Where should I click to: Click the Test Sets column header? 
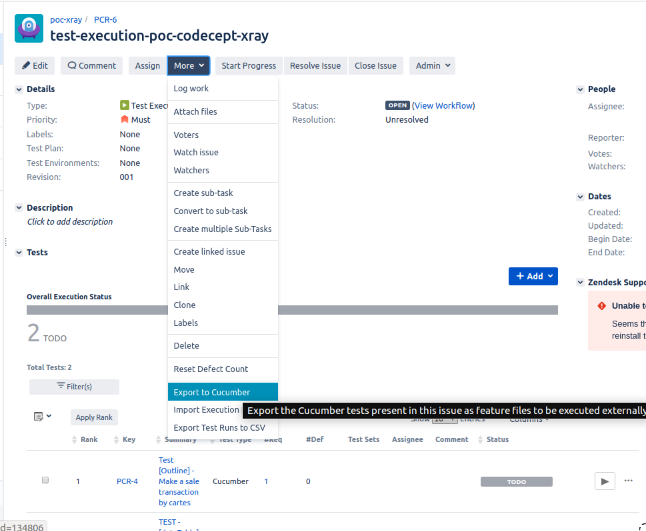pos(363,439)
